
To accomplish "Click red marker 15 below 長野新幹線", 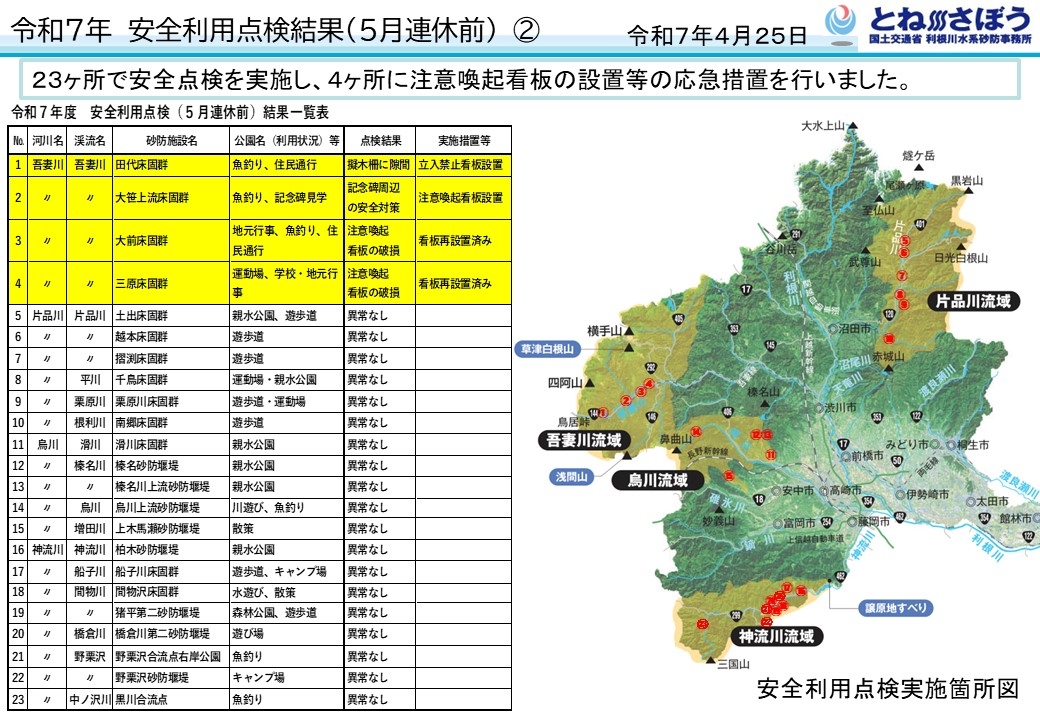I will pos(729,475).
